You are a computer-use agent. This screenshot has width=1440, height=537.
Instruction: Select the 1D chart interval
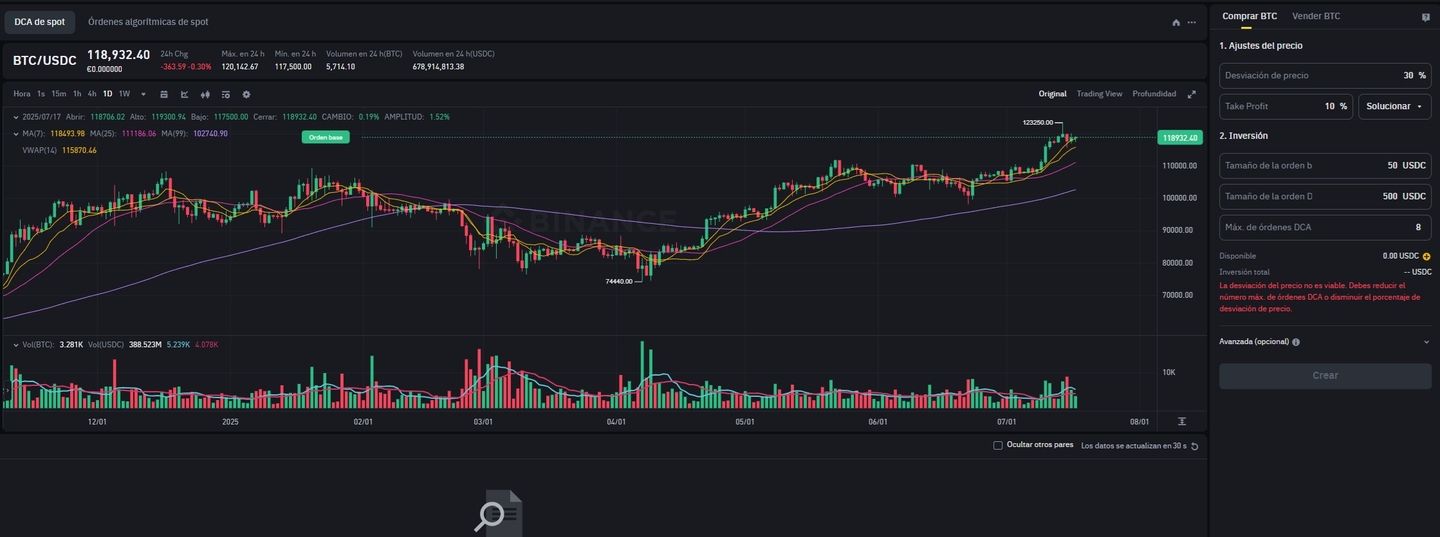pyautogui.click(x=107, y=94)
